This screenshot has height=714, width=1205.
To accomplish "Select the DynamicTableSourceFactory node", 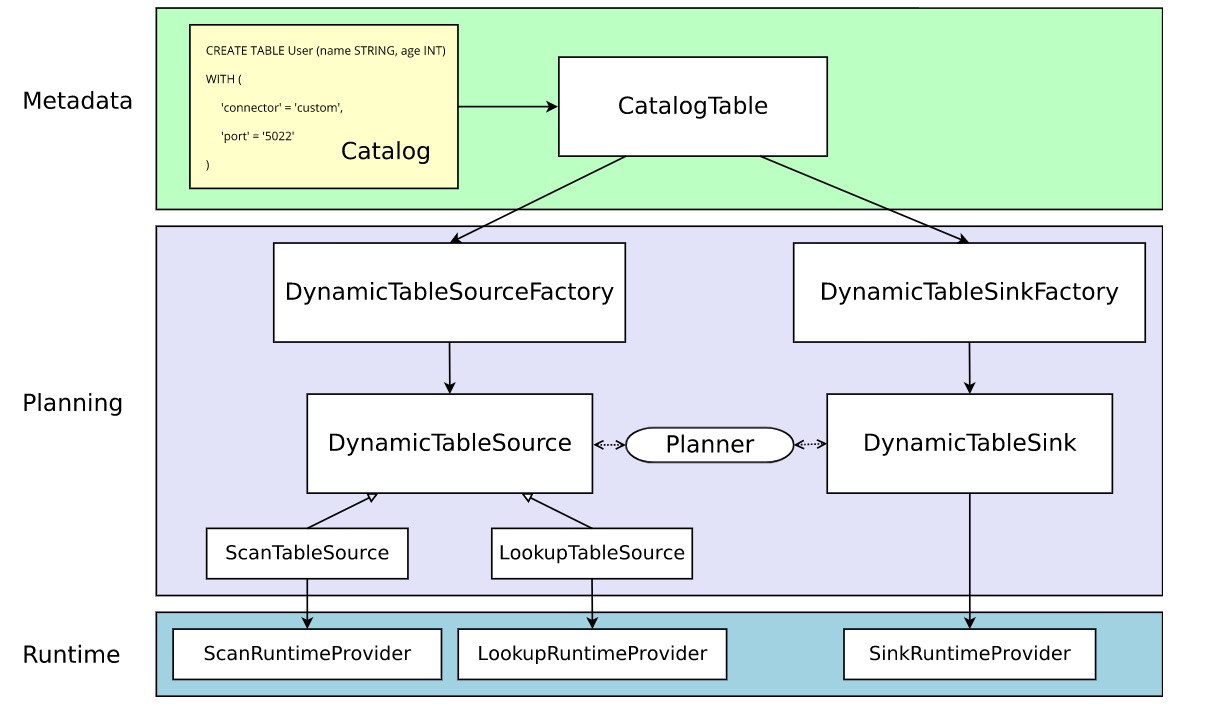I will point(449,291).
